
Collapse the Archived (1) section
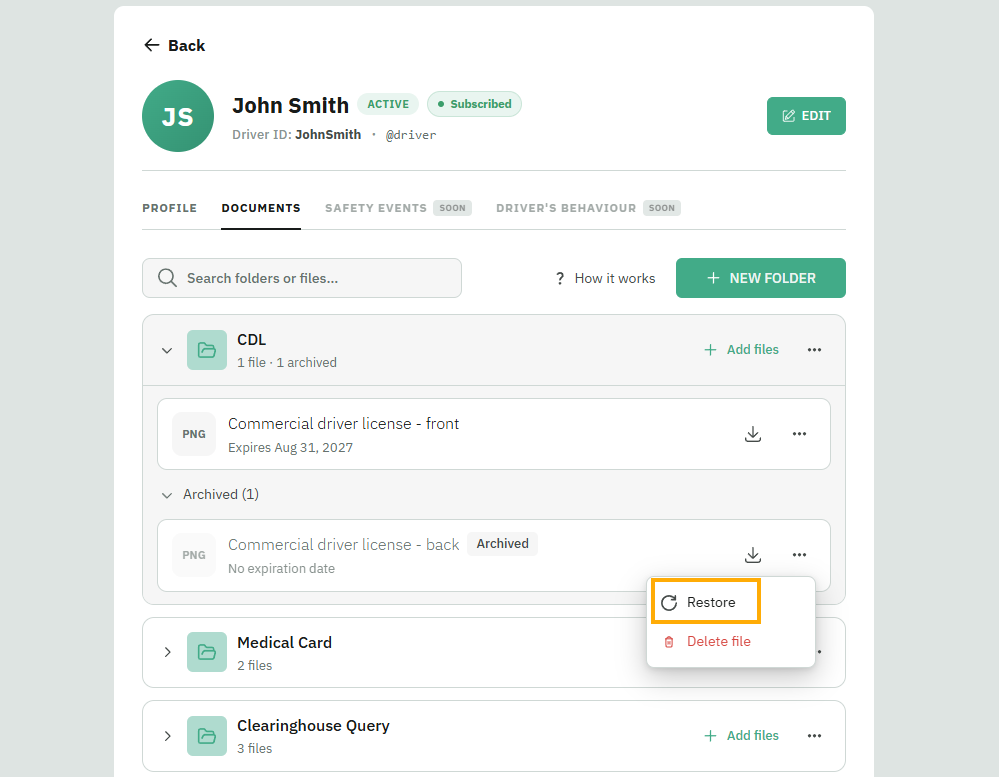point(167,495)
